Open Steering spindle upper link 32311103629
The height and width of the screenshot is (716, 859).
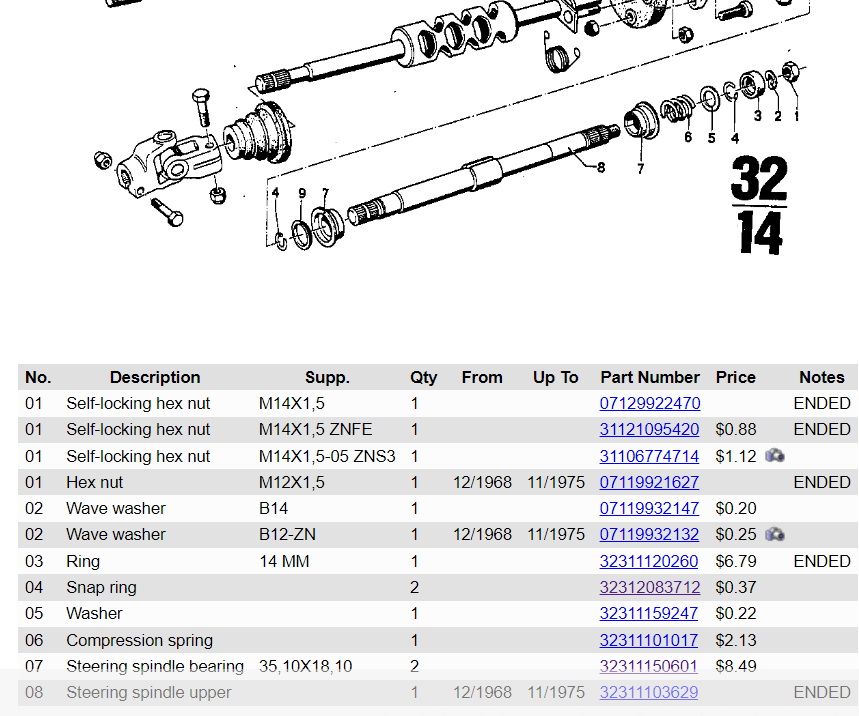pos(649,692)
